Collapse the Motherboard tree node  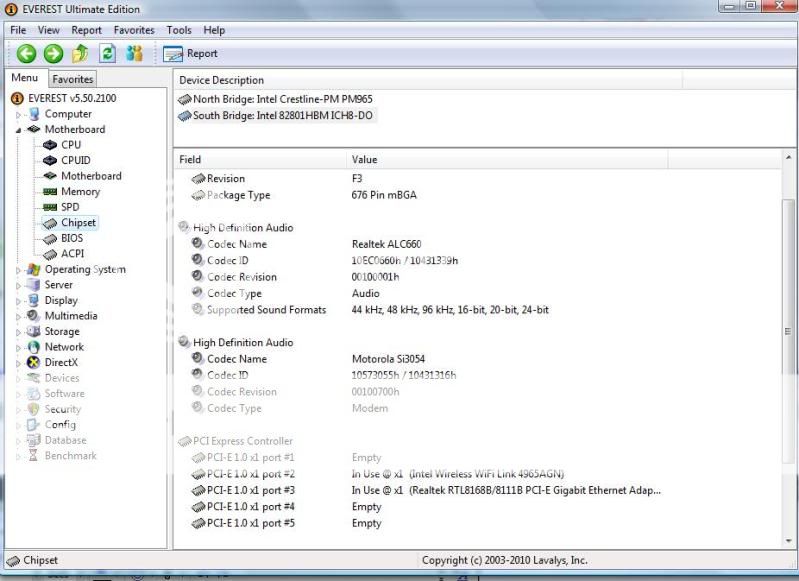[x=18, y=130]
